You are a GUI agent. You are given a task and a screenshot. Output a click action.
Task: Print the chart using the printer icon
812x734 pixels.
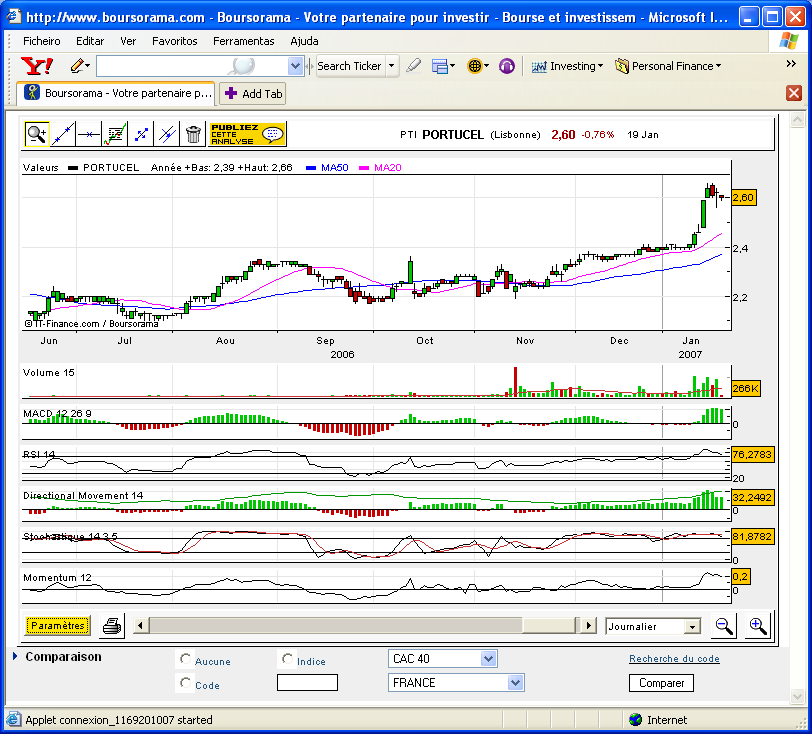[112, 626]
